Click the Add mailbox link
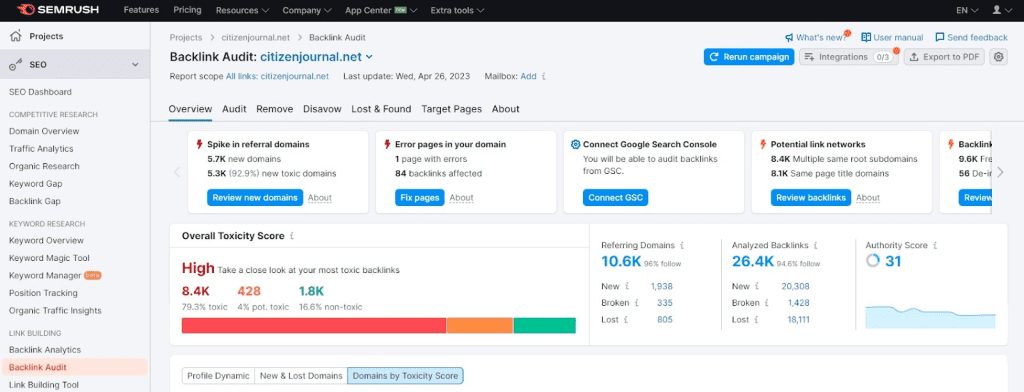 (528, 76)
